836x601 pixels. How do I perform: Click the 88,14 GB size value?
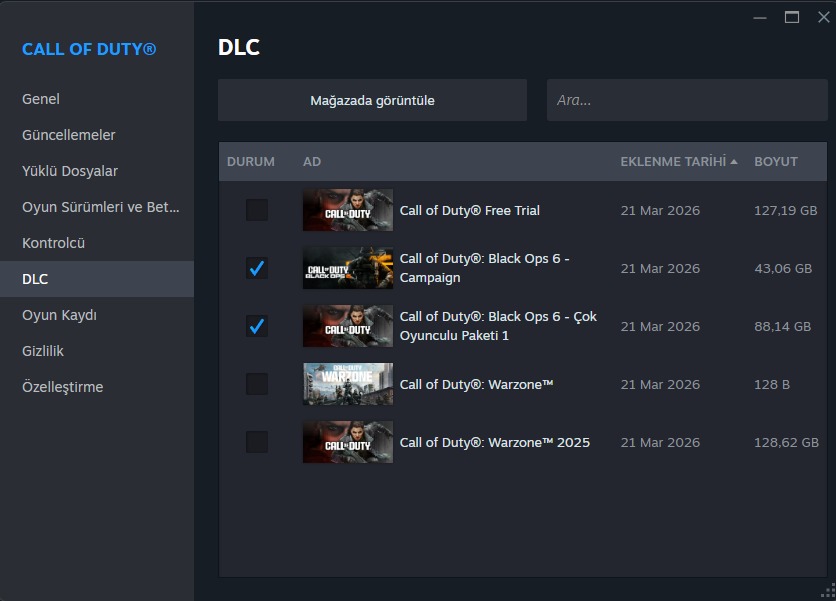pos(783,326)
